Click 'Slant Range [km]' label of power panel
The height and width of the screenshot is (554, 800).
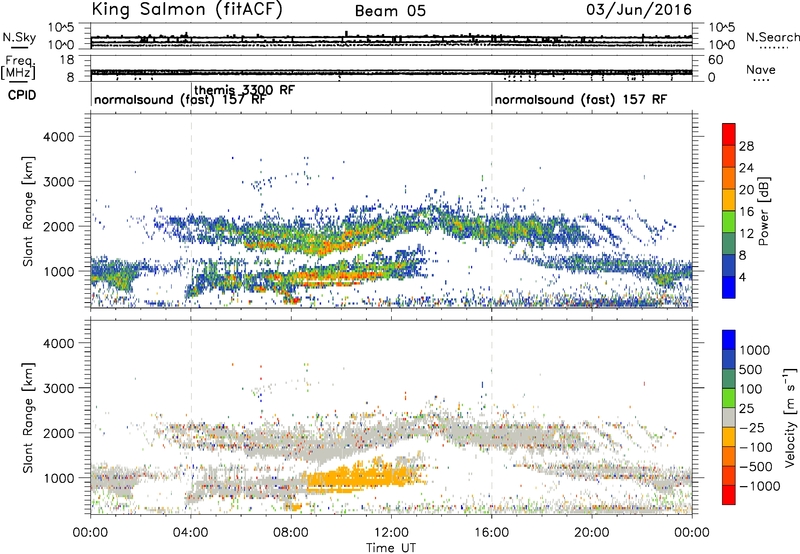pyautogui.click(x=28, y=211)
